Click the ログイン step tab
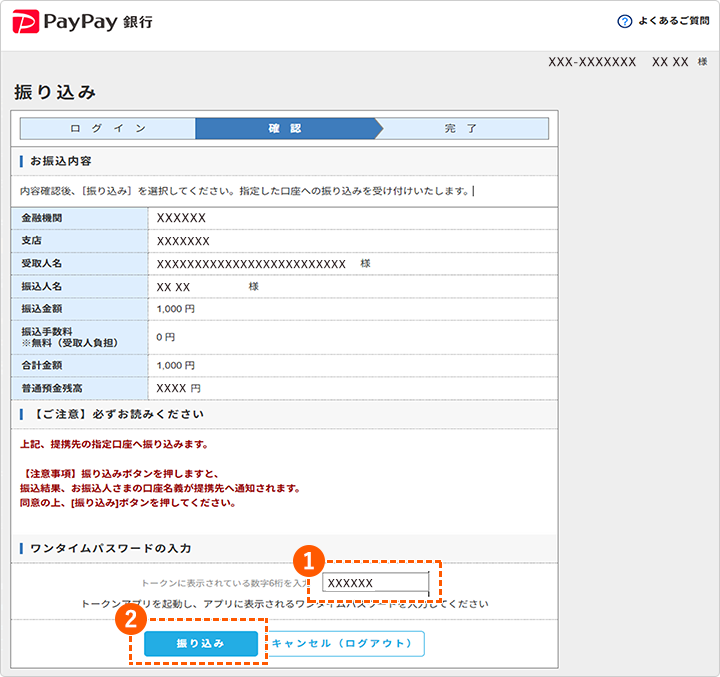 108,129
